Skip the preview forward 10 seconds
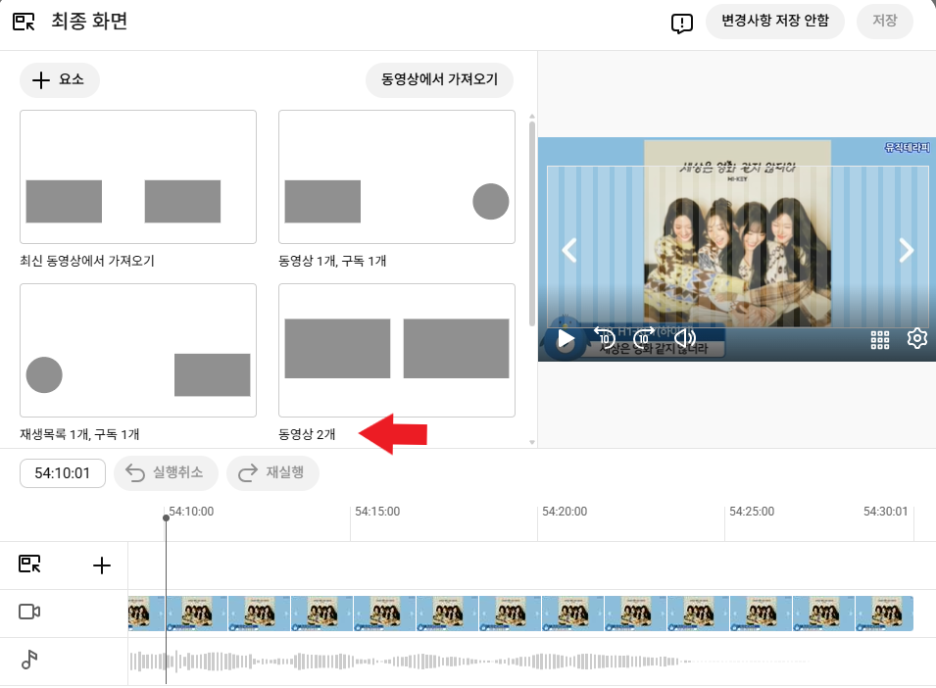This screenshot has width=936, height=688. [x=644, y=338]
